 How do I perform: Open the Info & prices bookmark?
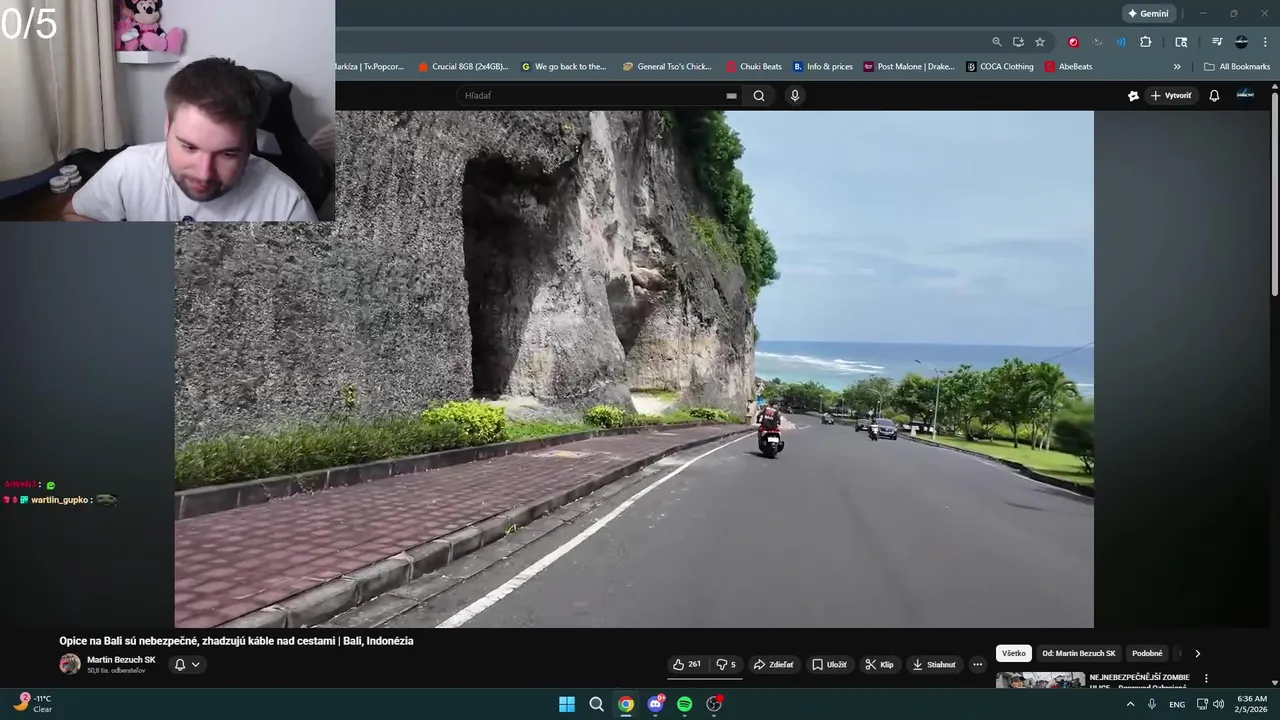tap(823, 67)
